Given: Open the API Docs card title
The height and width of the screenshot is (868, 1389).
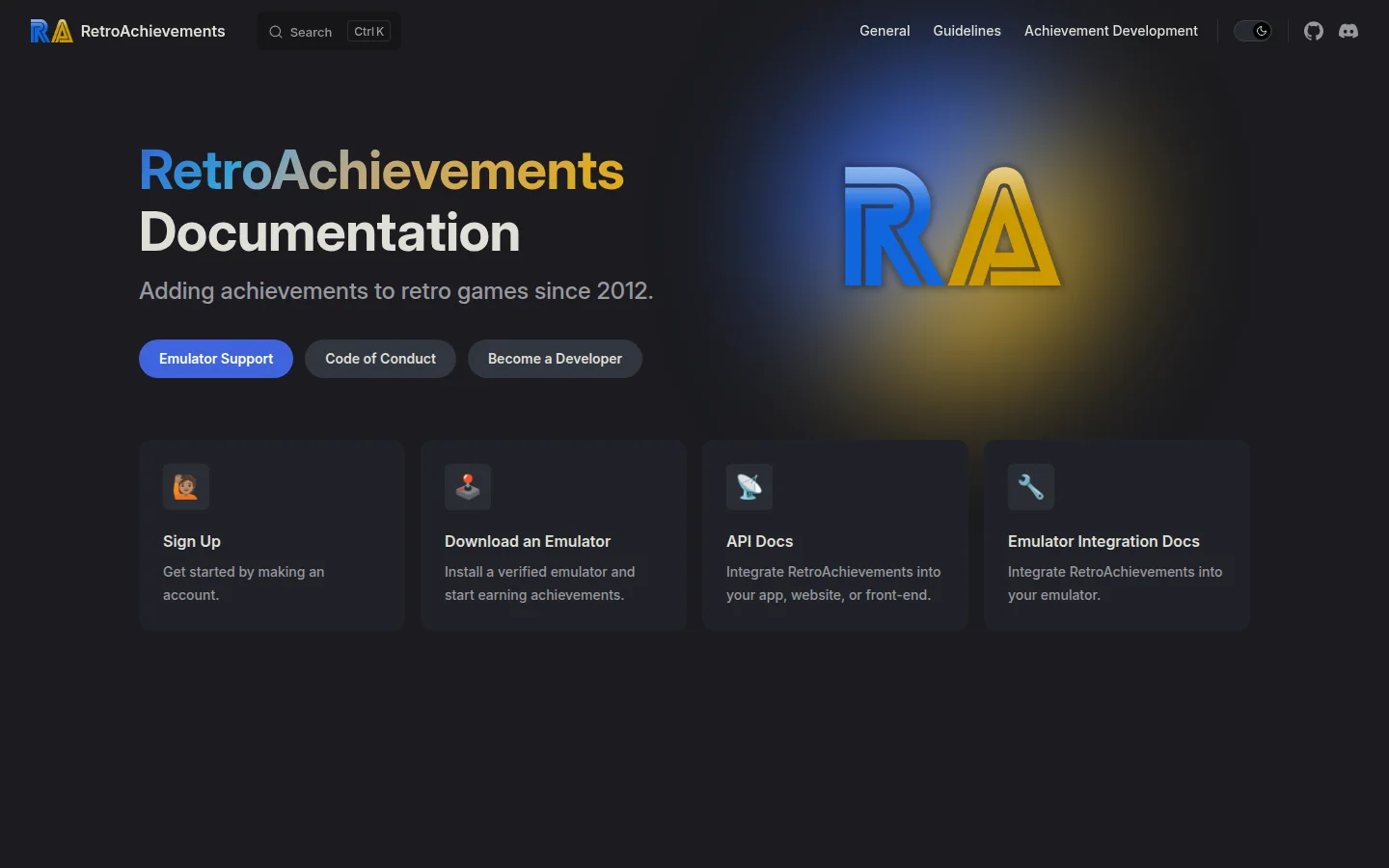Looking at the screenshot, I should point(759,541).
